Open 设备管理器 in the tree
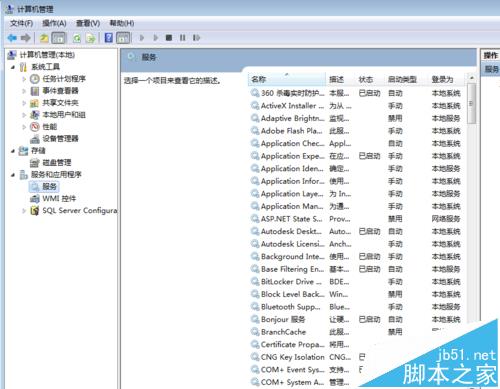Screen dimensions: 500x389 (60, 139)
